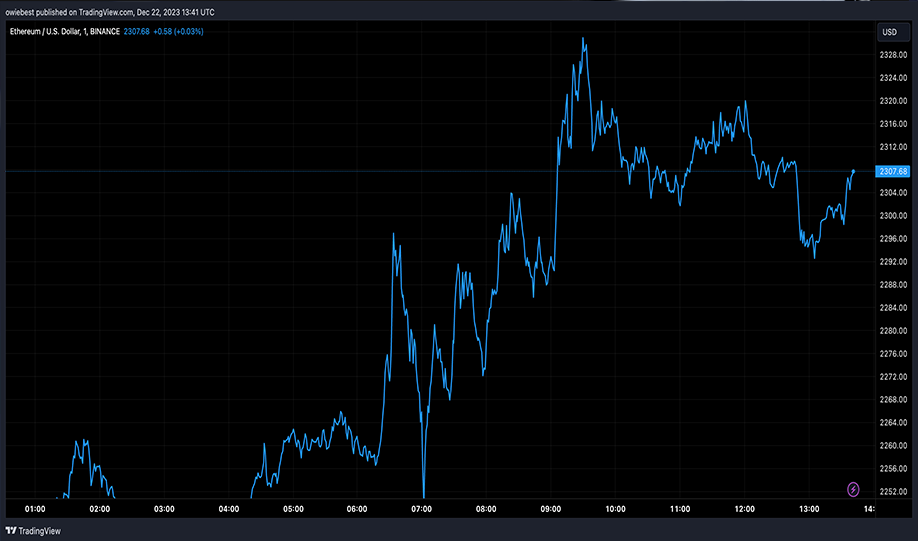Select the 09:00 time axis label

pyautogui.click(x=550, y=509)
